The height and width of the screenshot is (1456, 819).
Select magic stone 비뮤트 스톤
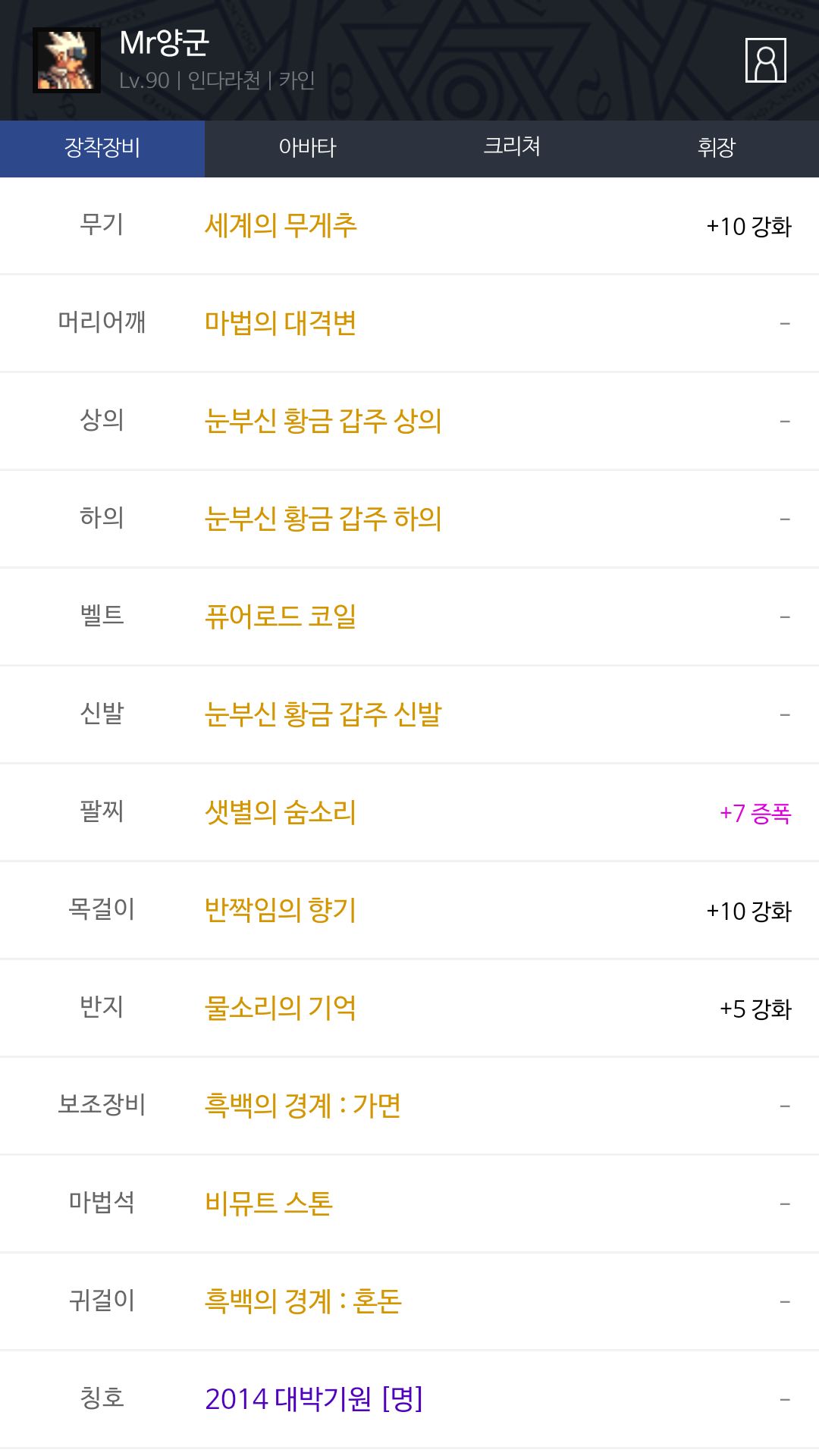tap(269, 1203)
